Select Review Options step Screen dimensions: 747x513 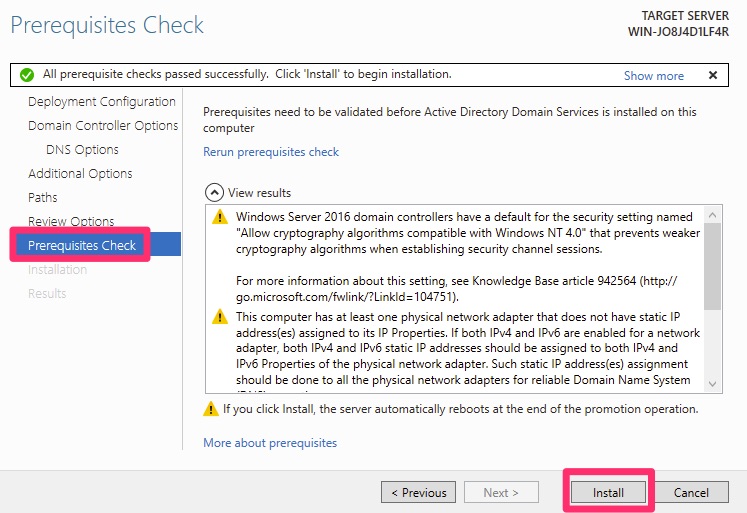(71, 221)
